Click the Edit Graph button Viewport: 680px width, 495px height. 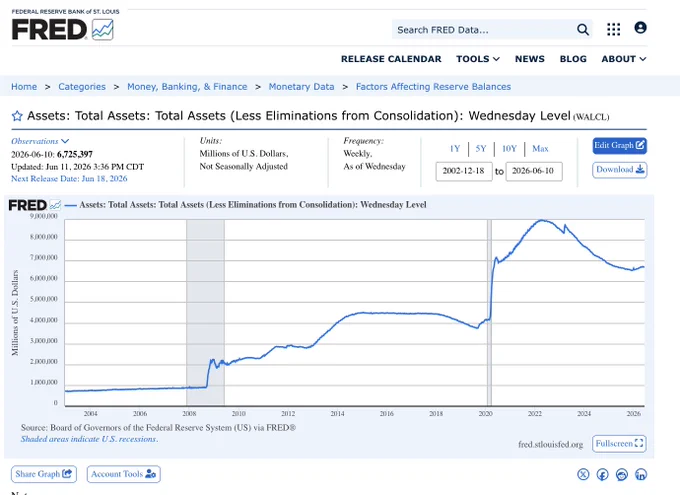point(619,146)
